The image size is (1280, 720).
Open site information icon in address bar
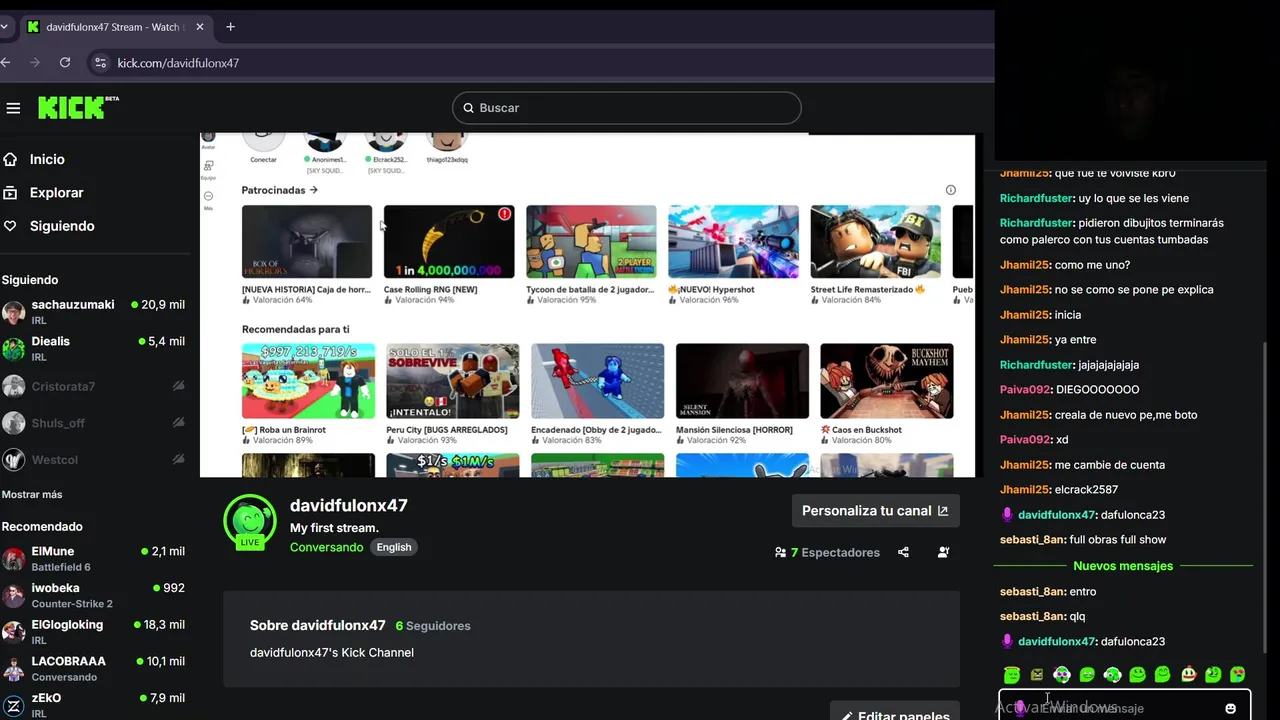pos(100,62)
